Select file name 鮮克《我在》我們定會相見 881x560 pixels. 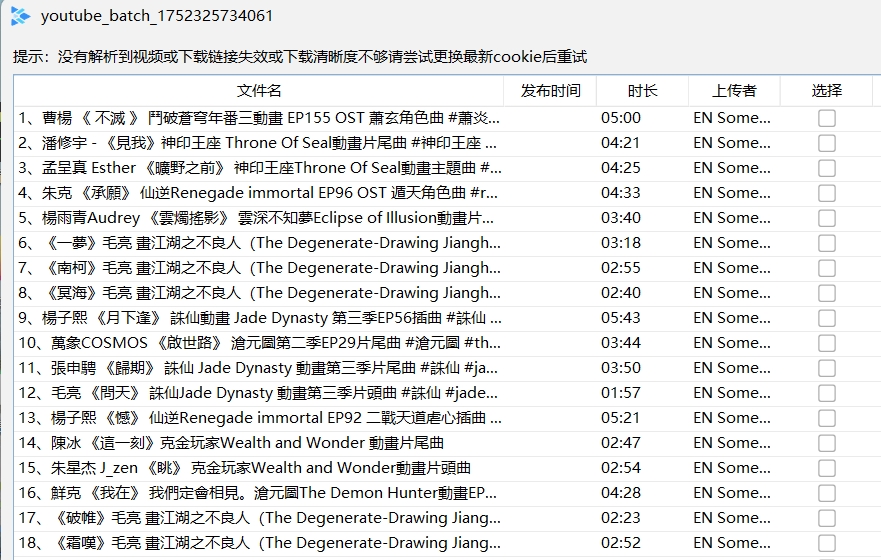pyautogui.click(x=257, y=493)
